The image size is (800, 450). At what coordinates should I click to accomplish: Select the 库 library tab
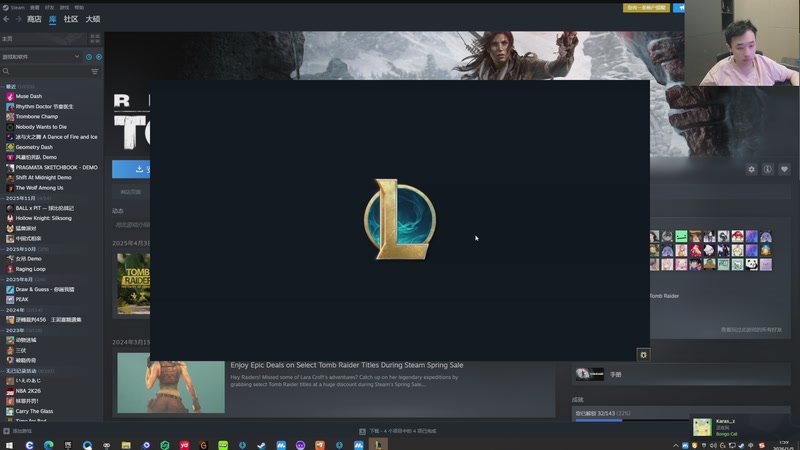coord(53,19)
